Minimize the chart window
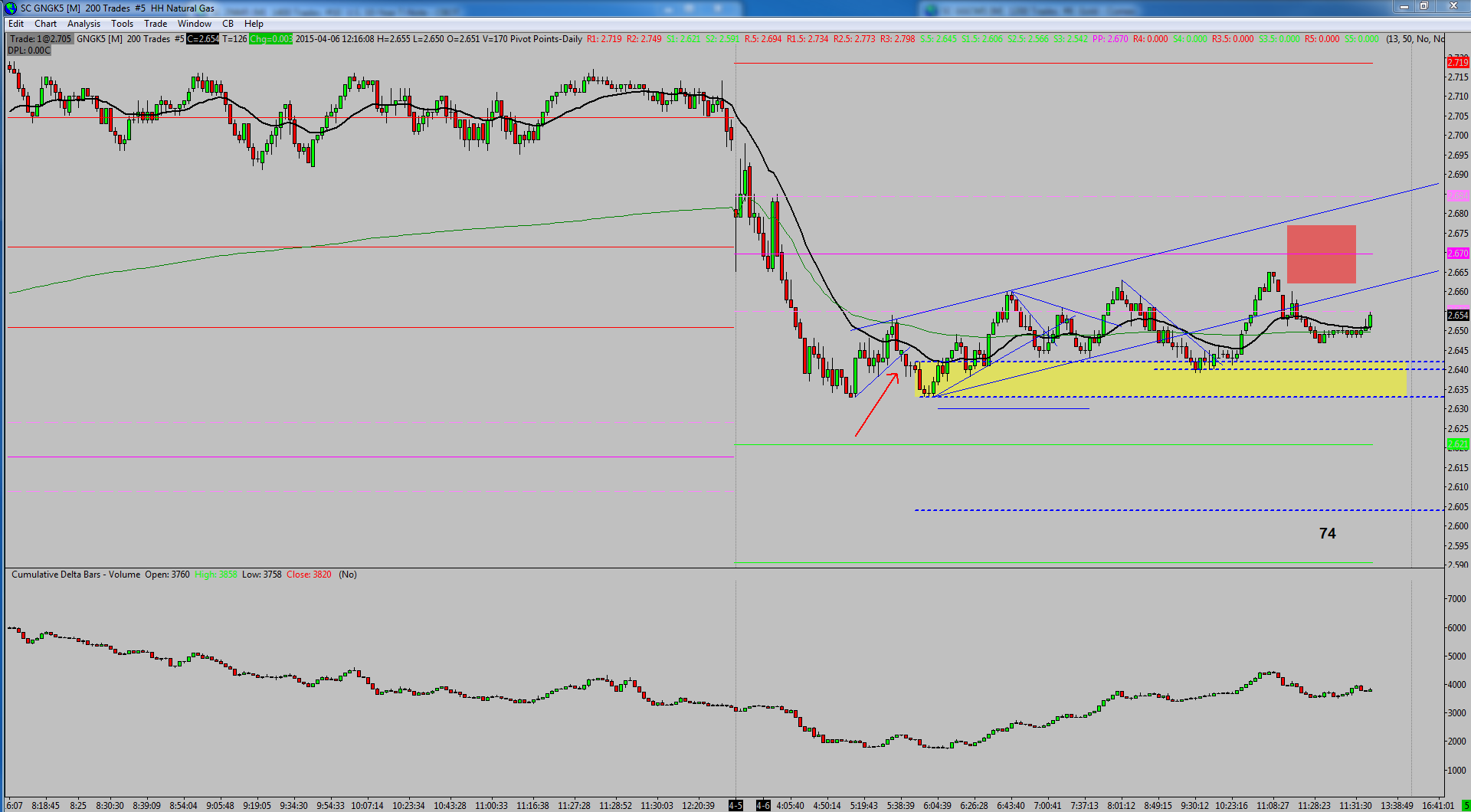This screenshot has height=812, width=1471. (x=1404, y=7)
